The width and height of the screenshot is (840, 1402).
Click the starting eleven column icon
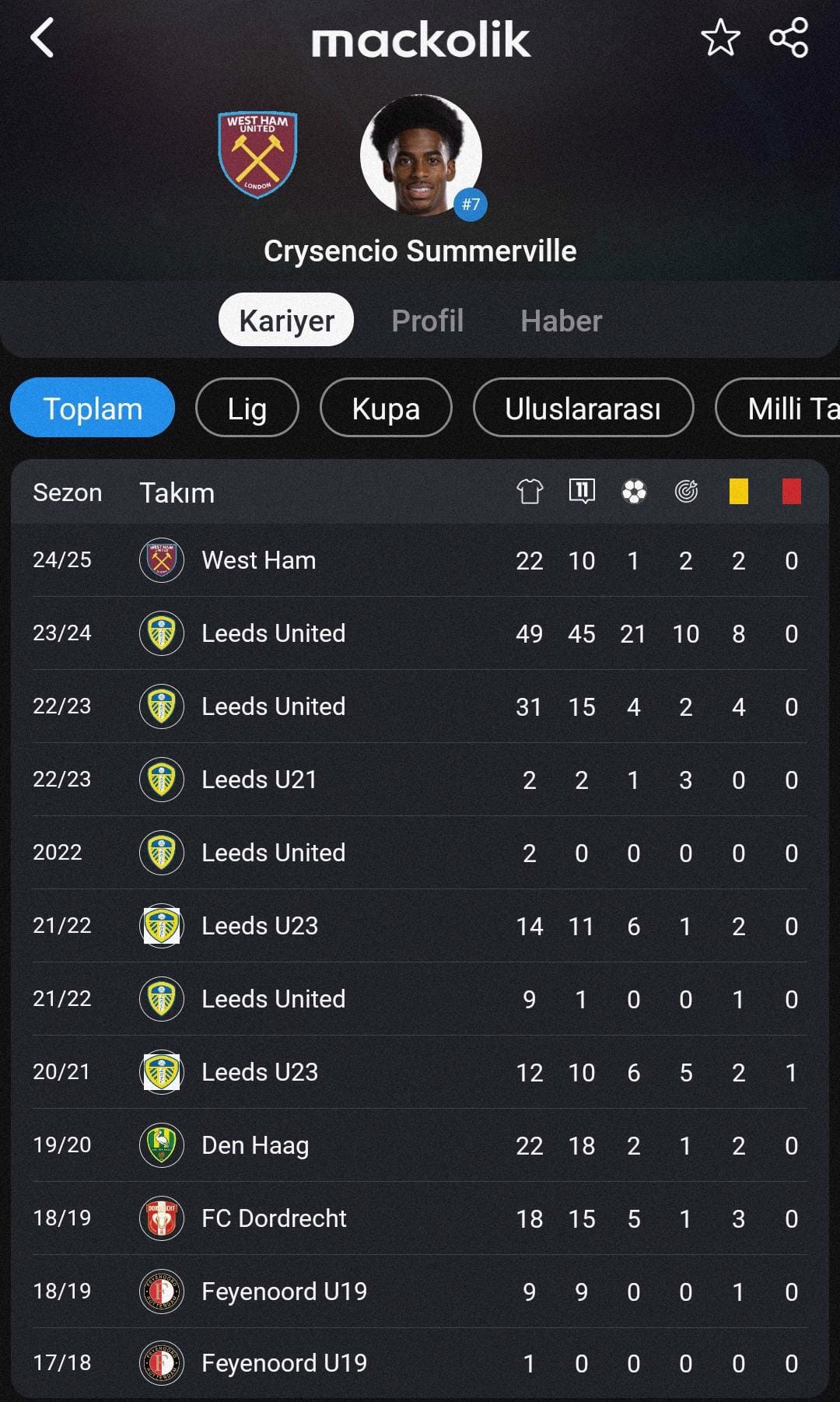pyautogui.click(x=582, y=492)
